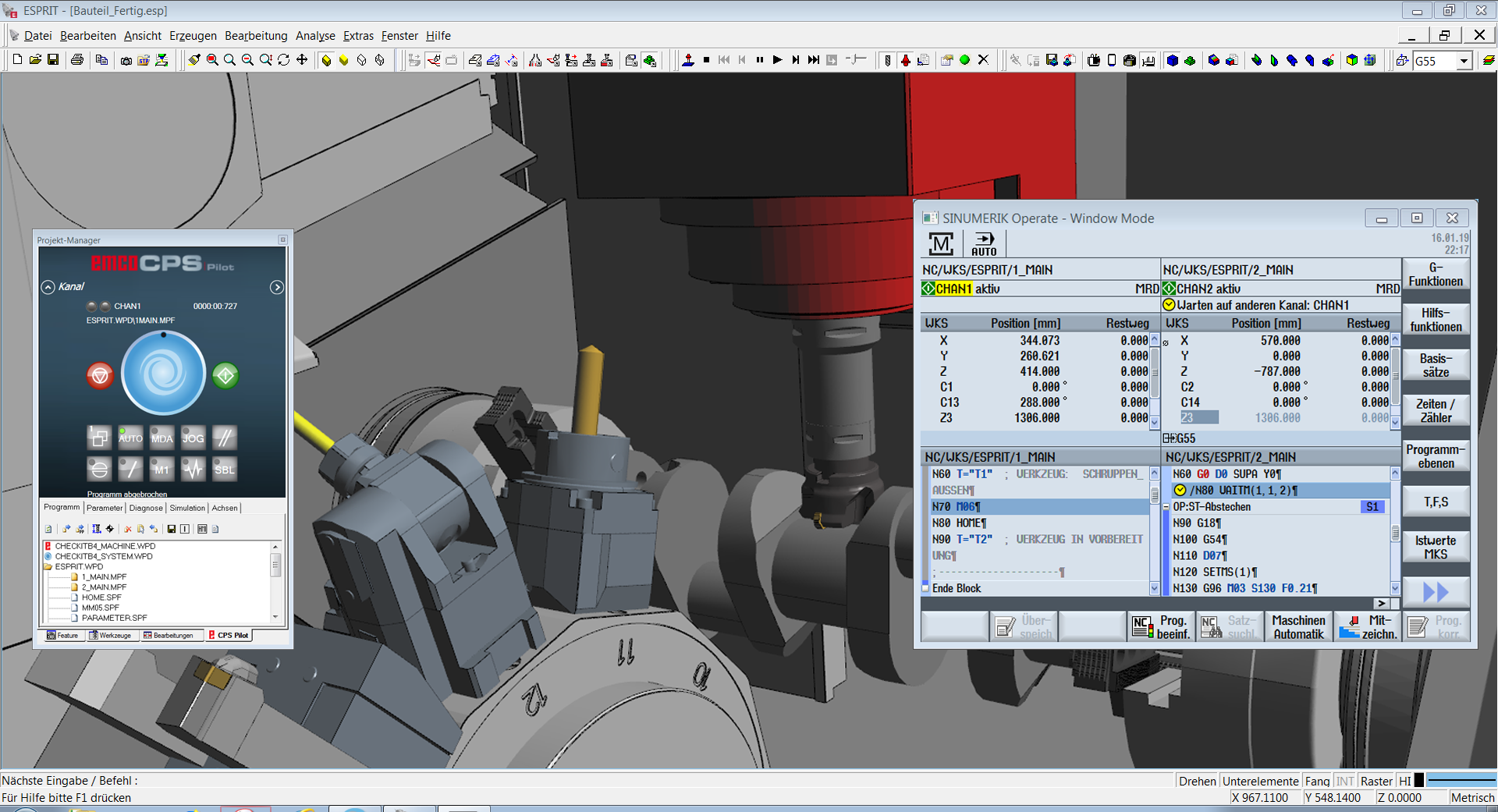Toggle the double-slash reset button in CPS Pilot
This screenshot has height=812, width=1498.
pos(224,438)
